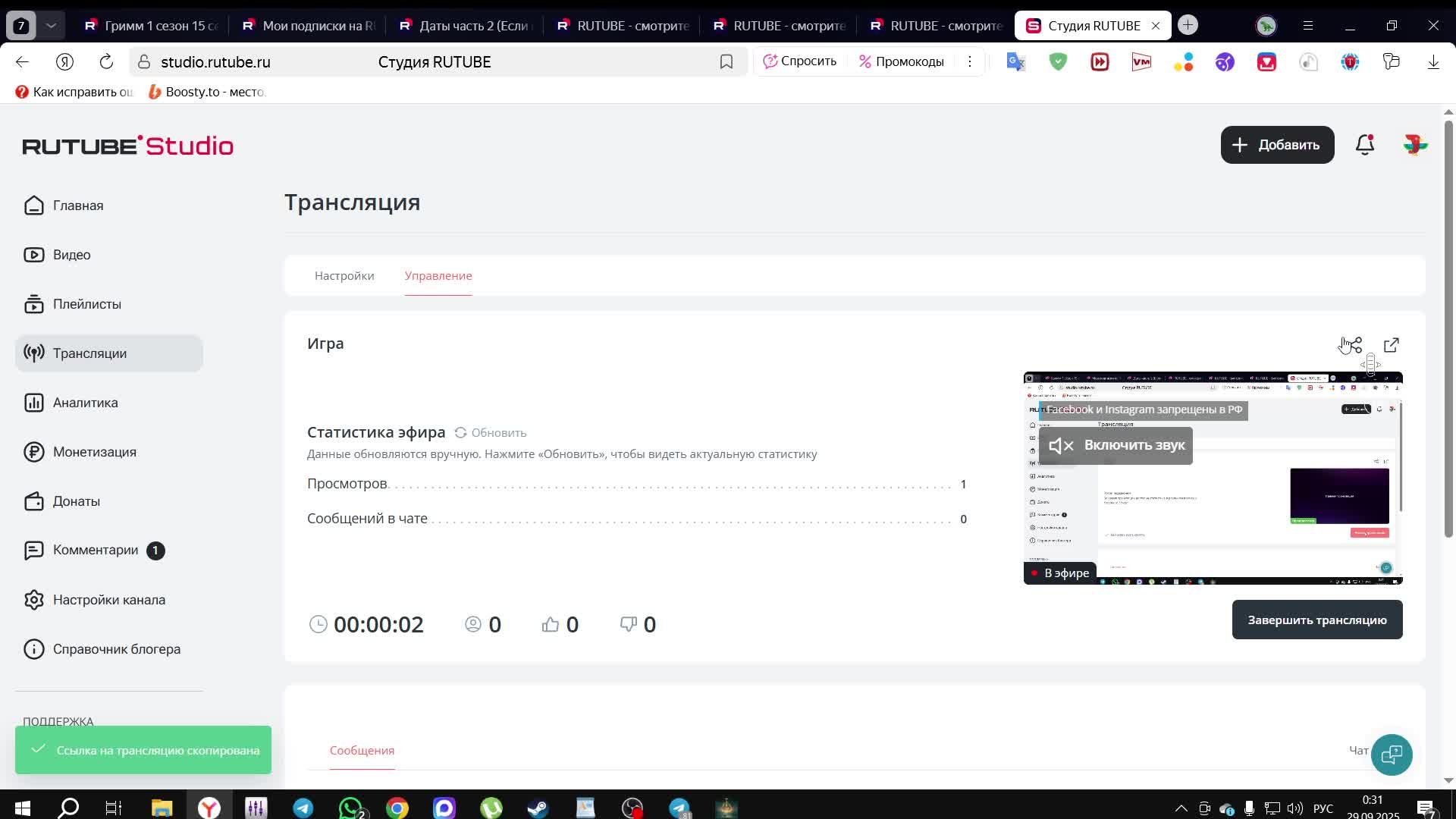The image size is (1456, 819).
Task: Click the bookmark icon in address bar
Action: [x=726, y=62]
